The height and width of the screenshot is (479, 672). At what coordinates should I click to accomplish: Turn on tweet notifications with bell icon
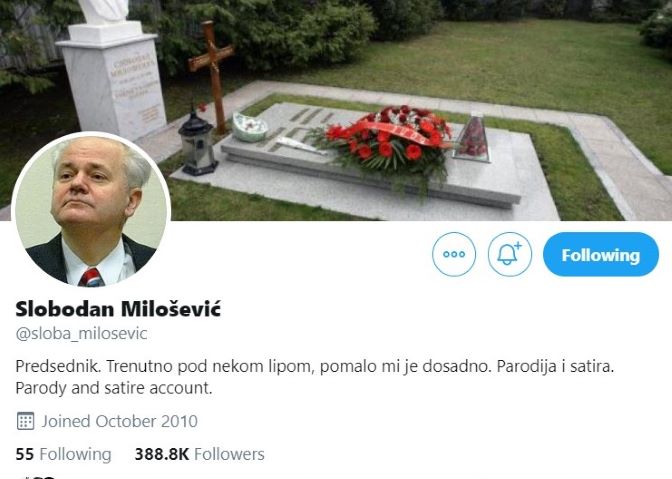[510, 254]
